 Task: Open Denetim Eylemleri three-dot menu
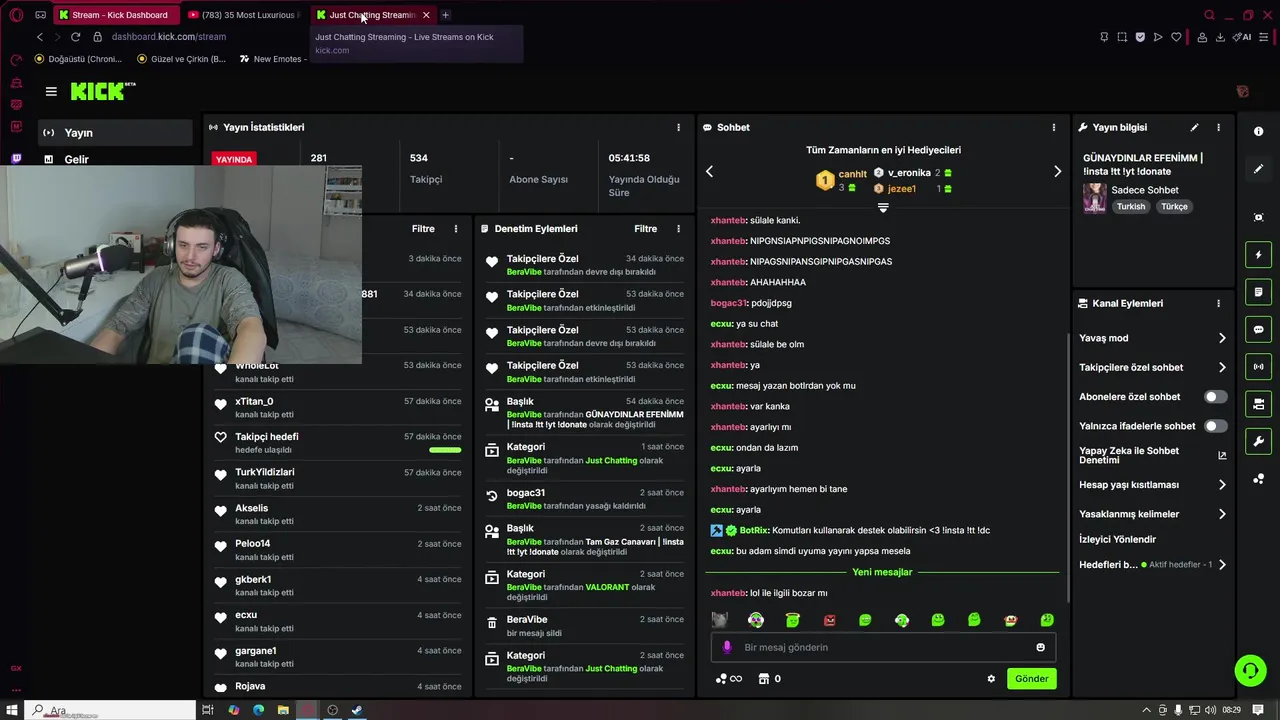(x=678, y=229)
